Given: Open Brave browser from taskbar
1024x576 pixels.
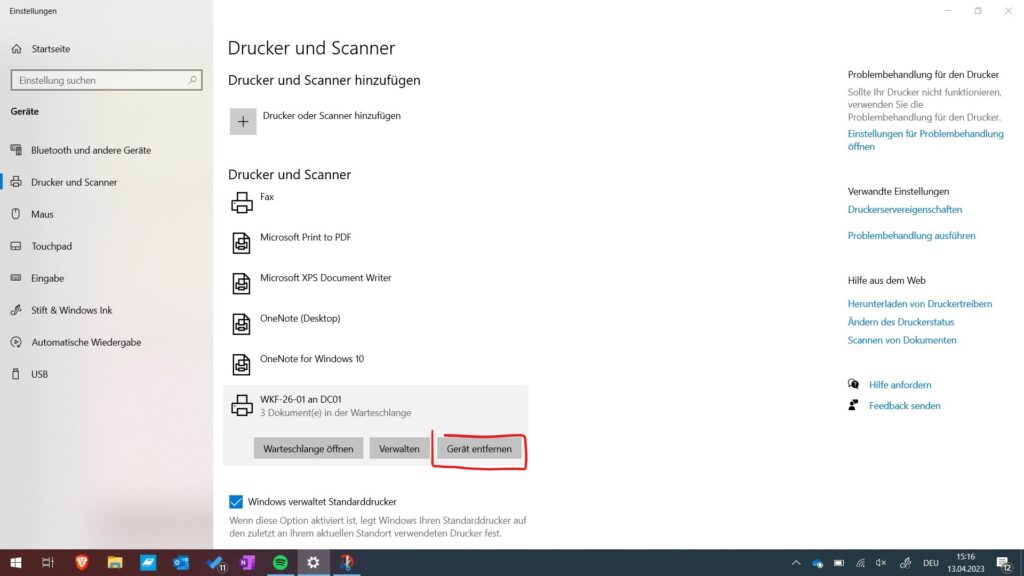Looking at the screenshot, I should pyautogui.click(x=82, y=562).
